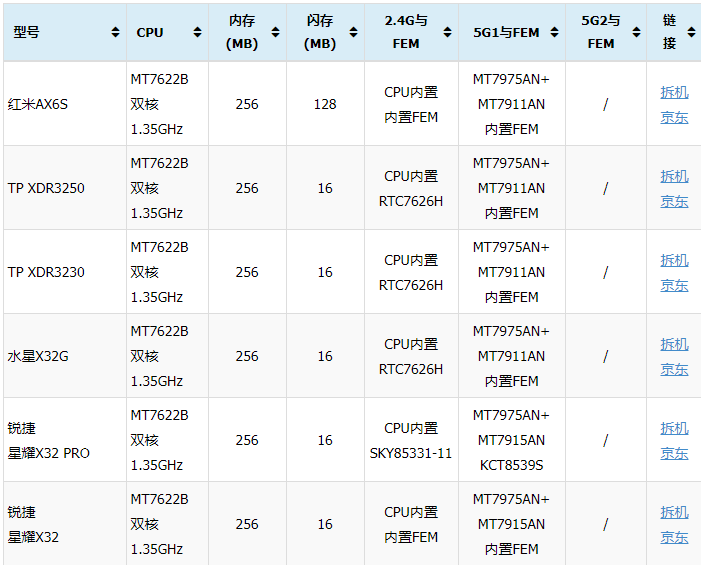Open 拆机 link for 水星X32G
Image resolution: width=701 pixels, height=565 pixels.
coord(674,344)
